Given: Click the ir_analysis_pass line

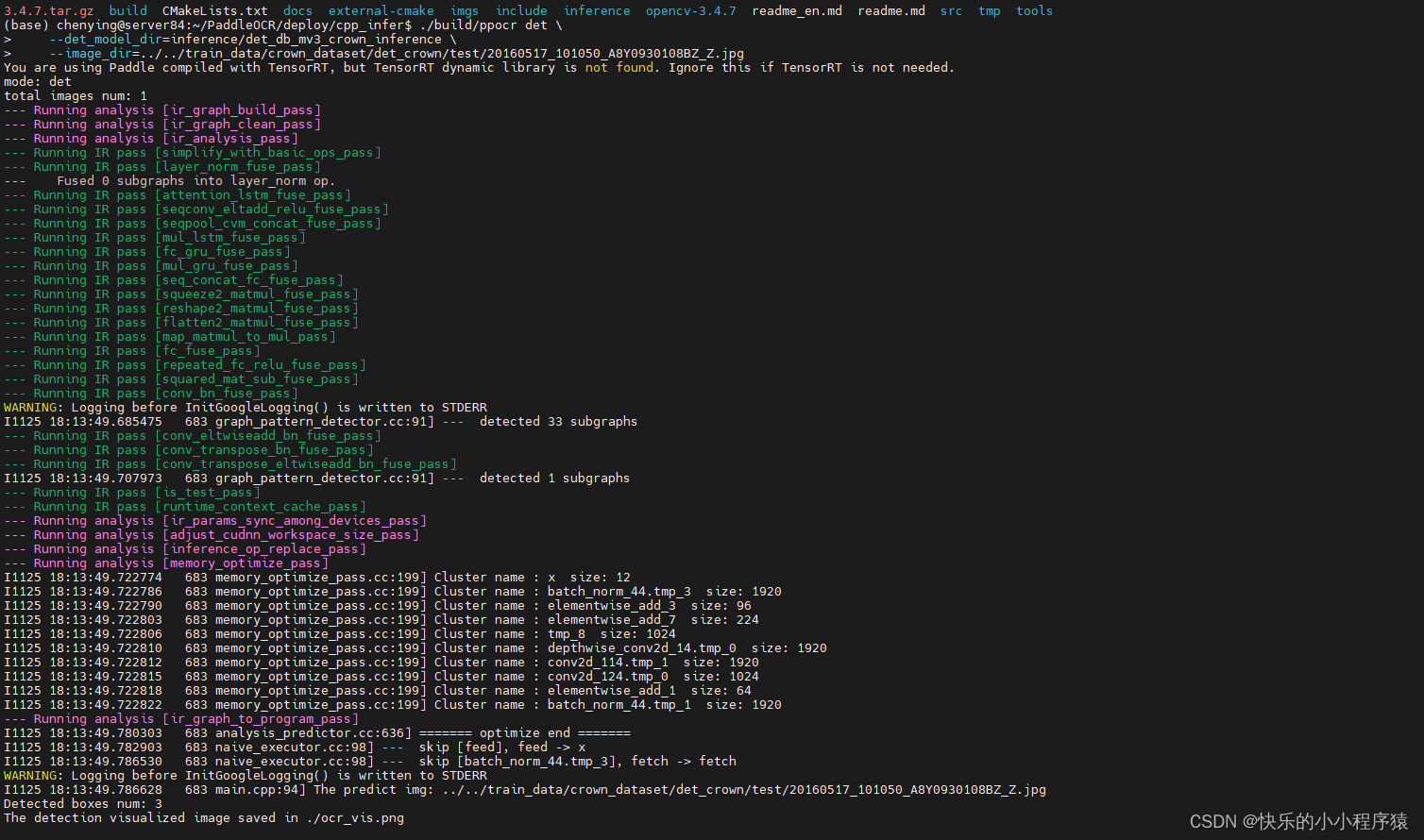Looking at the screenshot, I should 151,139.
